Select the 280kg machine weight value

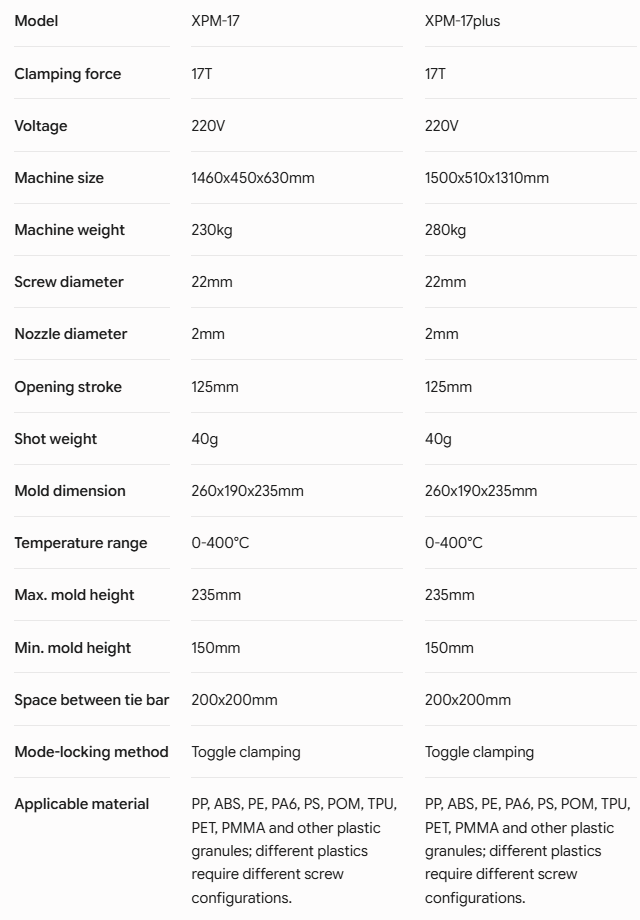point(445,230)
